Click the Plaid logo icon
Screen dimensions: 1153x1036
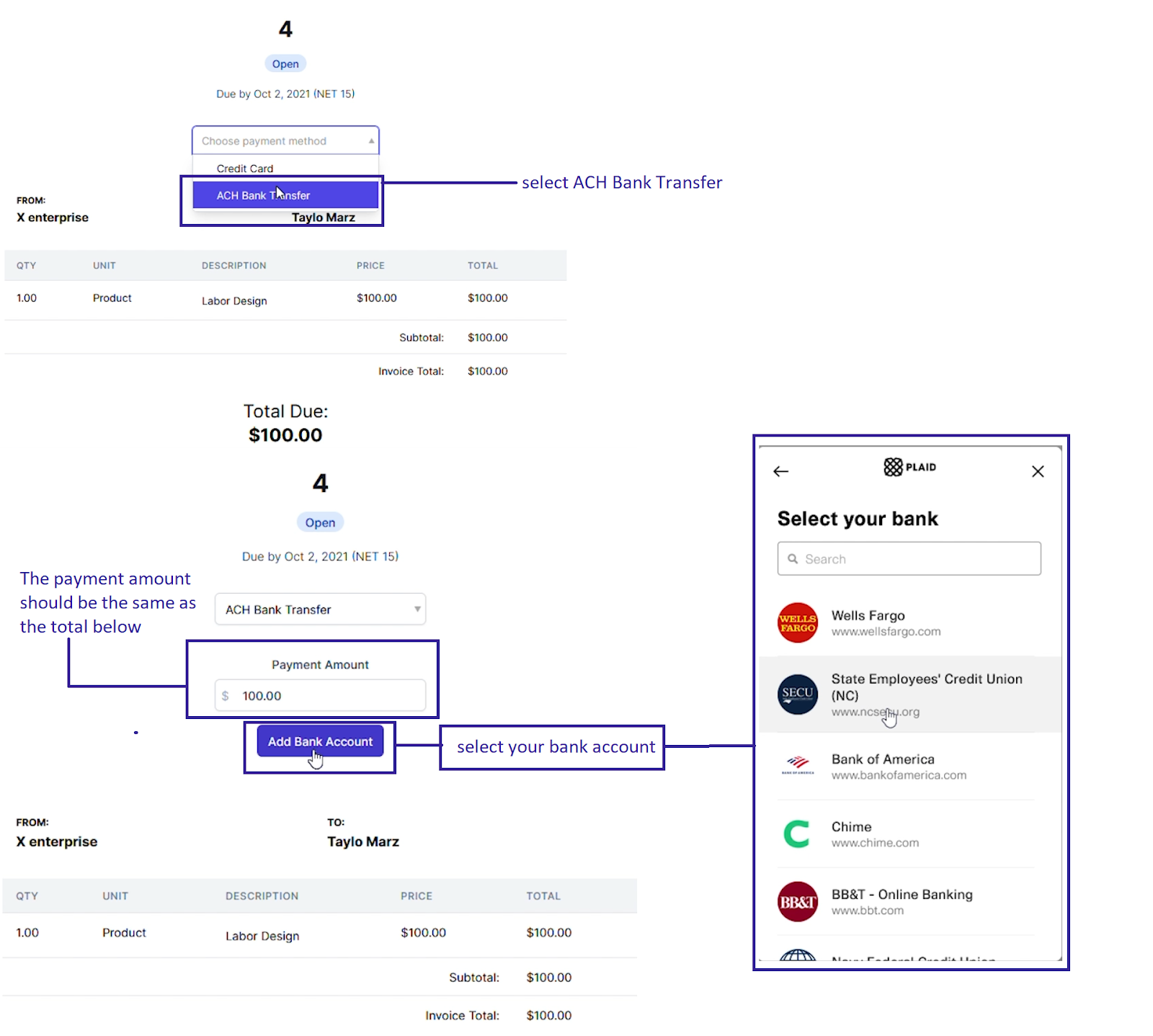pos(893,468)
